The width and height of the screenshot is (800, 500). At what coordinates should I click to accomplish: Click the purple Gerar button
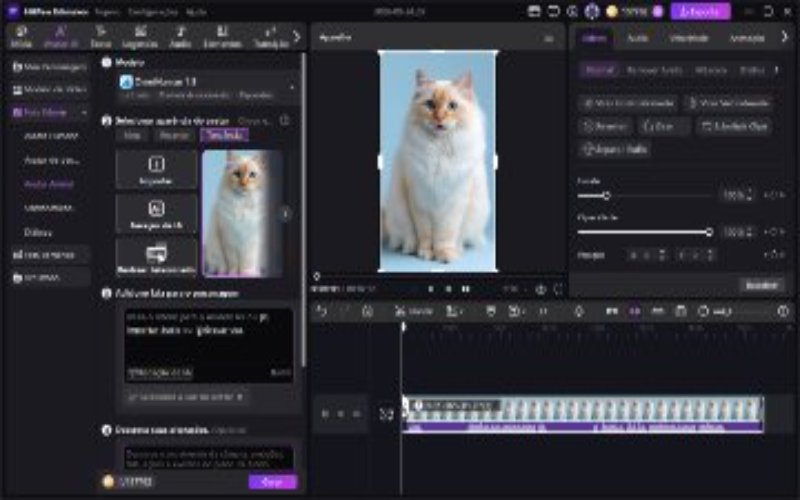[272, 482]
